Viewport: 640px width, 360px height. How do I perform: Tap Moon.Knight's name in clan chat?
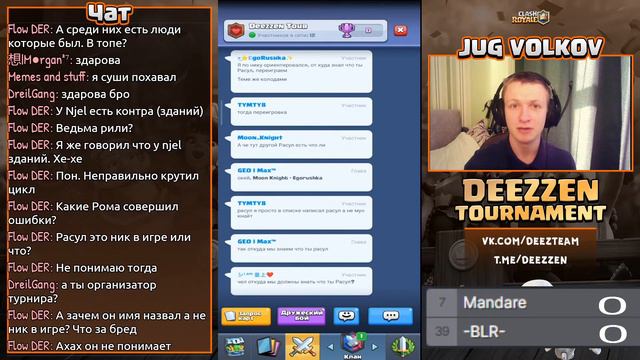point(260,138)
